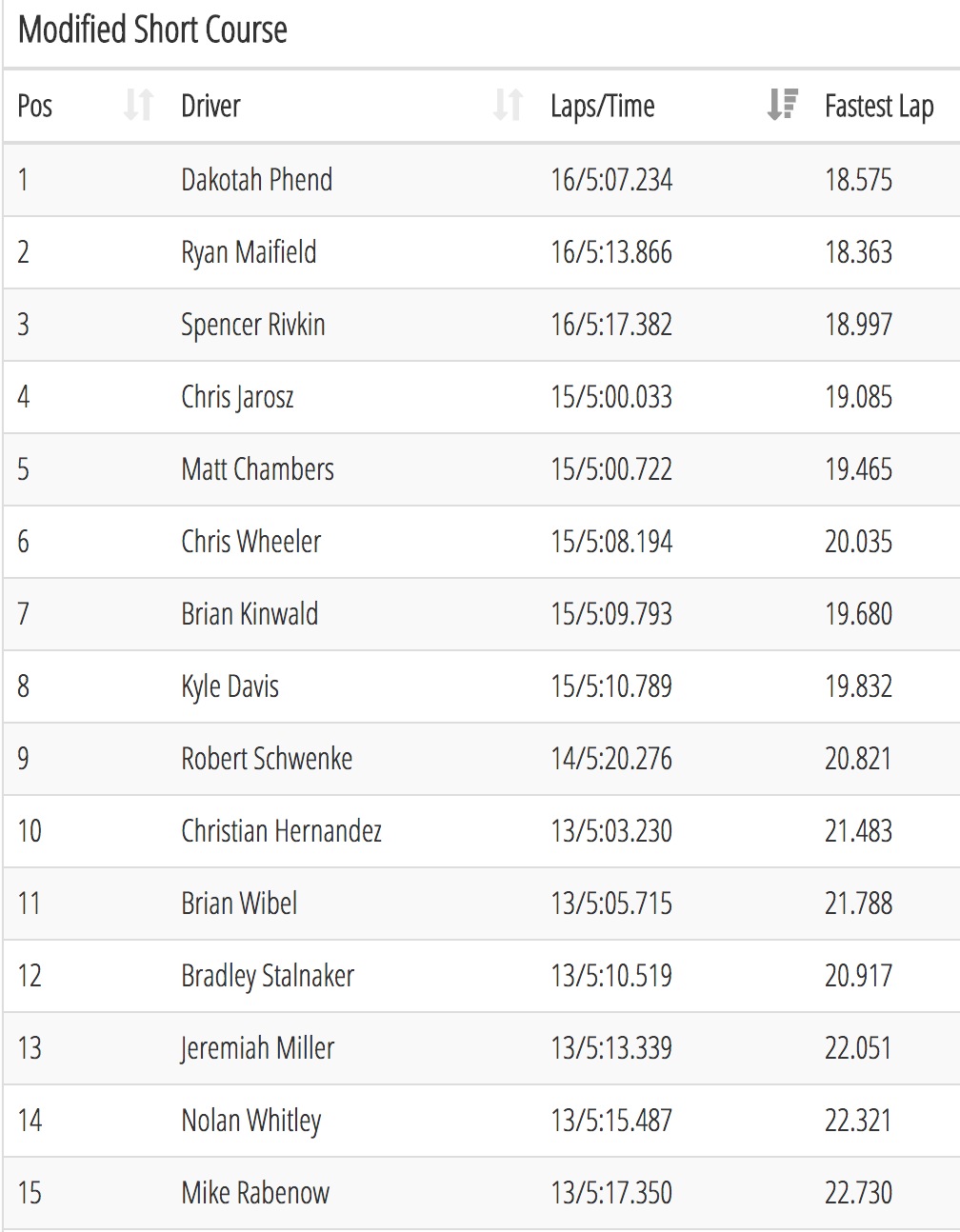The height and width of the screenshot is (1232, 960).
Task: Click the Modified Short Course title
Action: (x=152, y=30)
